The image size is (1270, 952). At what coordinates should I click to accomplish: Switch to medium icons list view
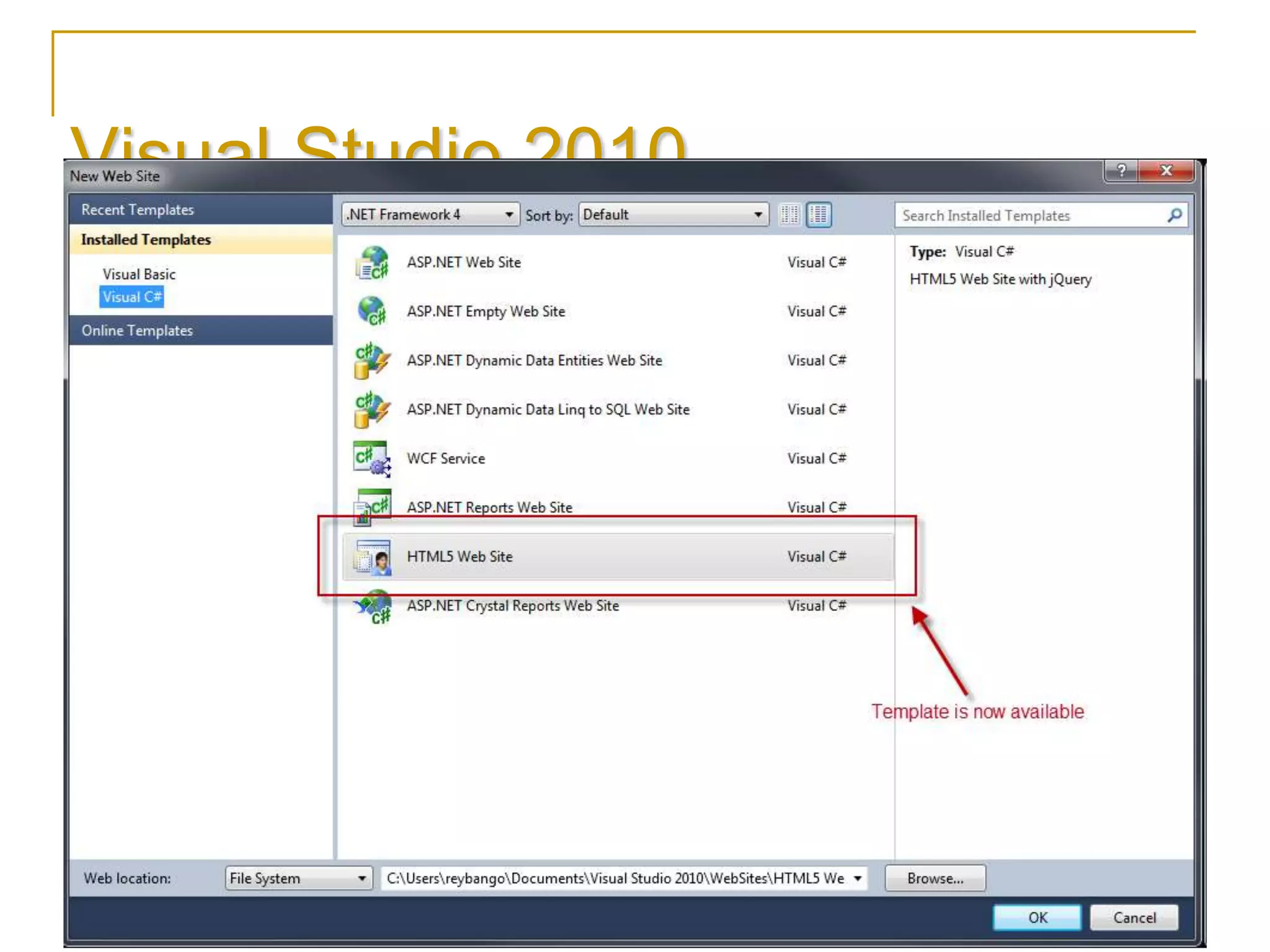[x=819, y=215]
